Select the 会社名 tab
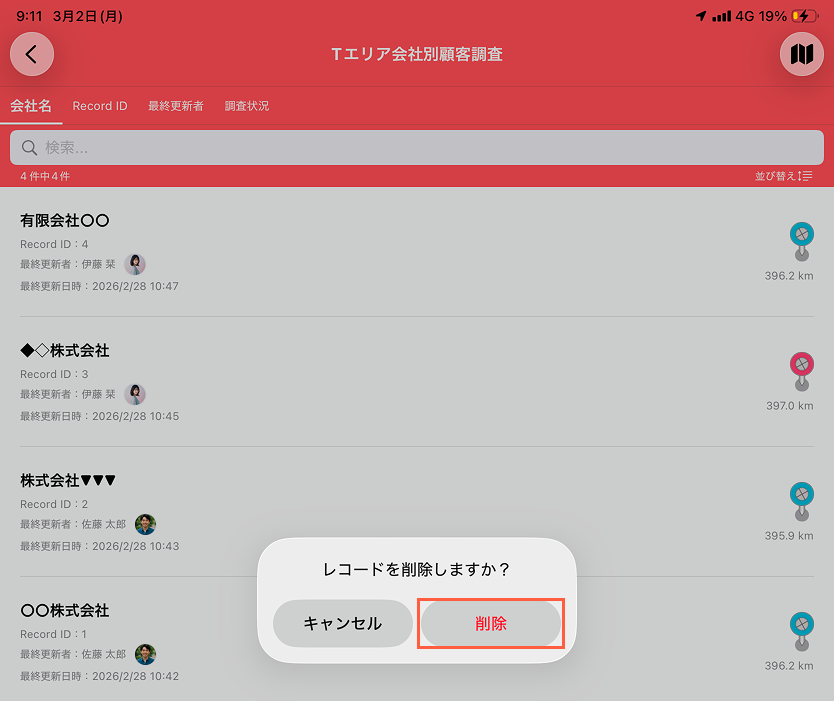 coord(31,106)
